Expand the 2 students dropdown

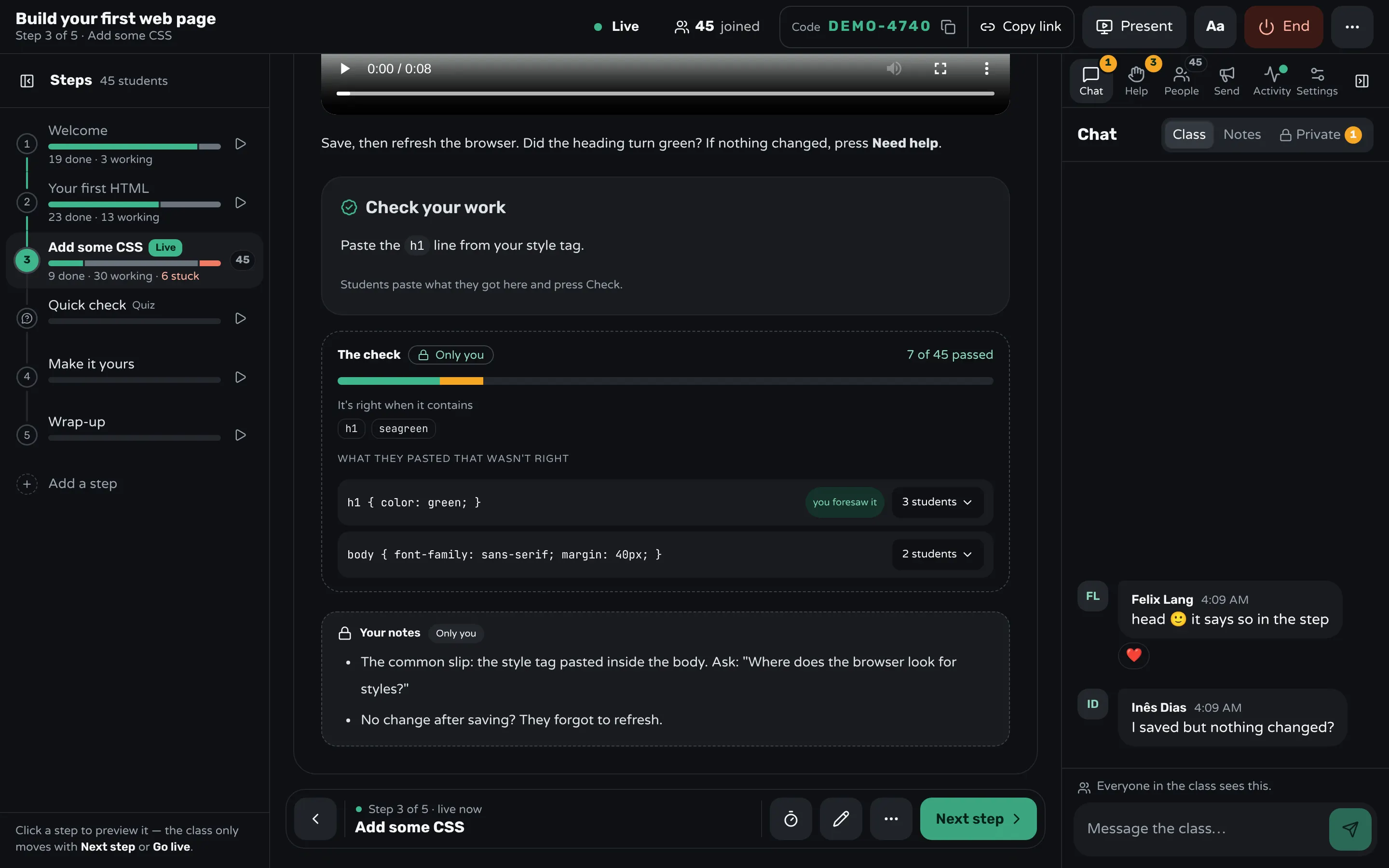click(x=937, y=555)
